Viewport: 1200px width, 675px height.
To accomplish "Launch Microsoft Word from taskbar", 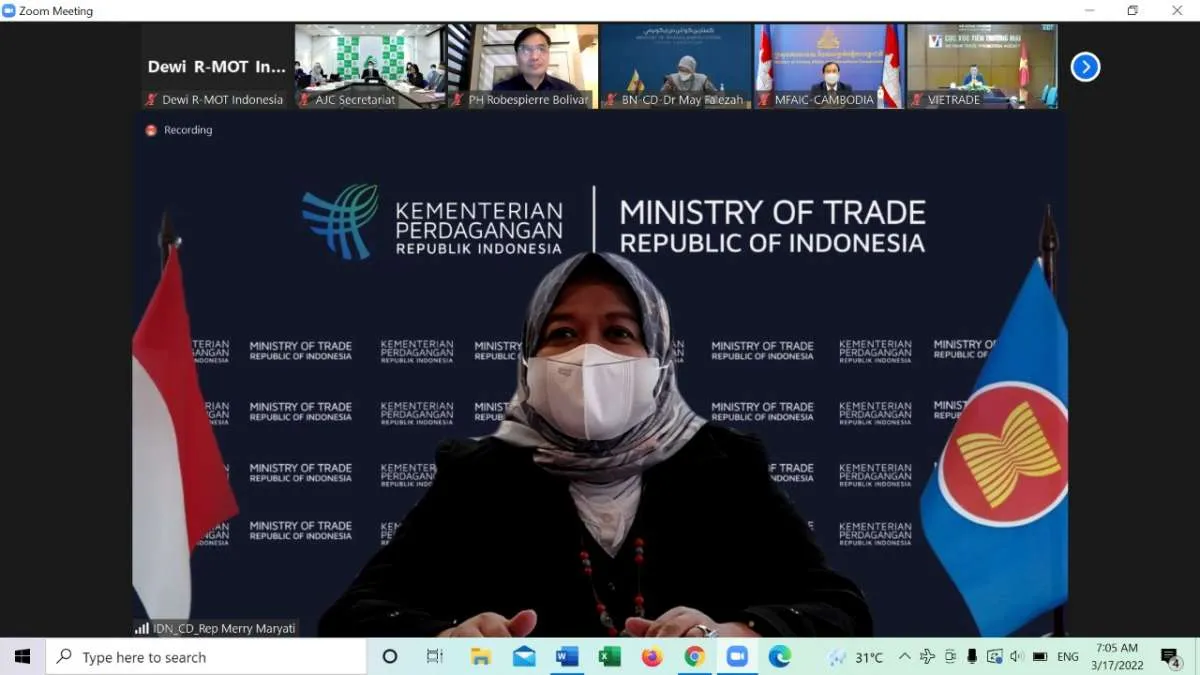I will pos(566,657).
